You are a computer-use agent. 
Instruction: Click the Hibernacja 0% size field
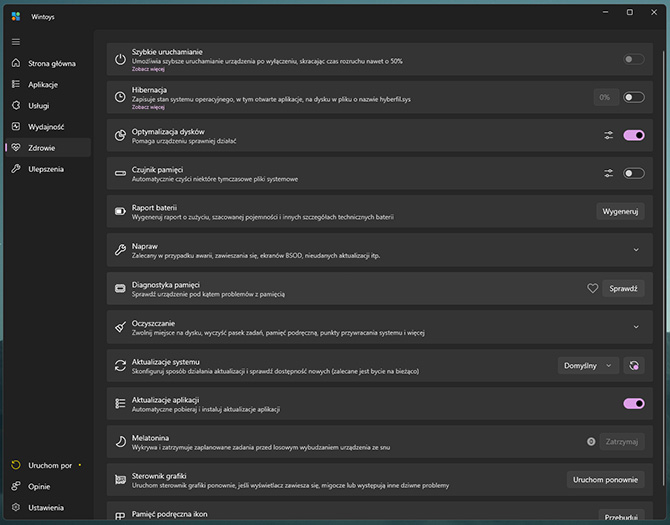pyautogui.click(x=605, y=97)
